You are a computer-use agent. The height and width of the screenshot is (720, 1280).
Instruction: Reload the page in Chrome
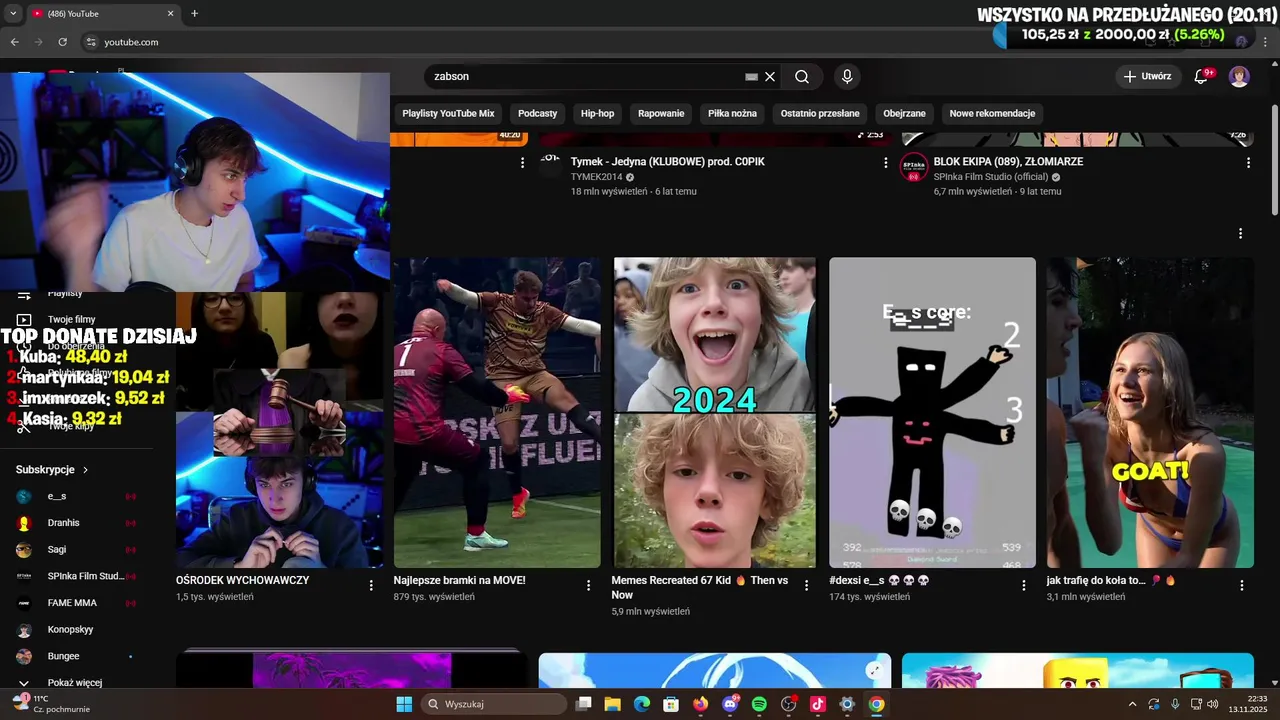pos(62,42)
